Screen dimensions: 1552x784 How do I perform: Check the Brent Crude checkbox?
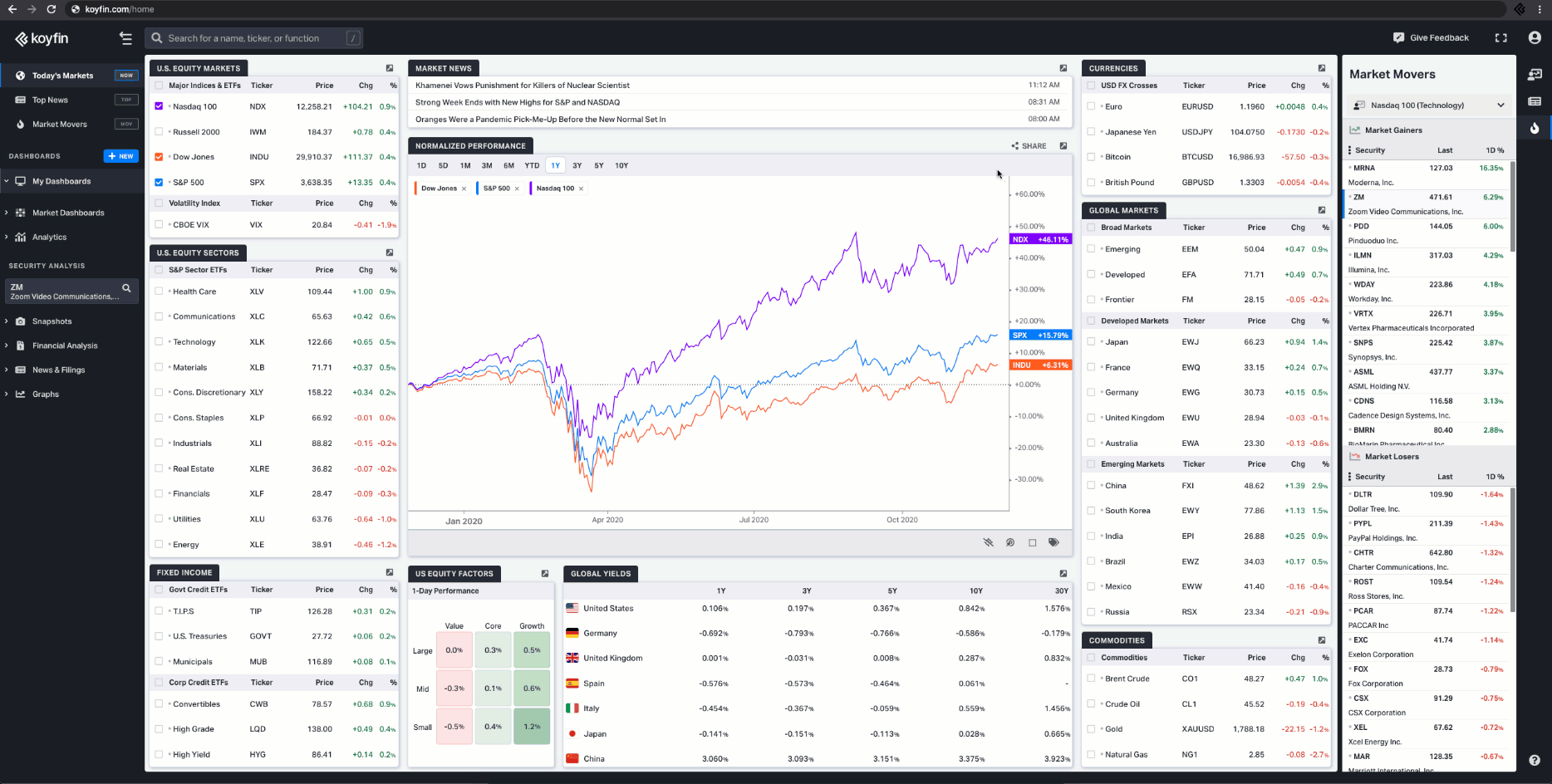click(1091, 679)
